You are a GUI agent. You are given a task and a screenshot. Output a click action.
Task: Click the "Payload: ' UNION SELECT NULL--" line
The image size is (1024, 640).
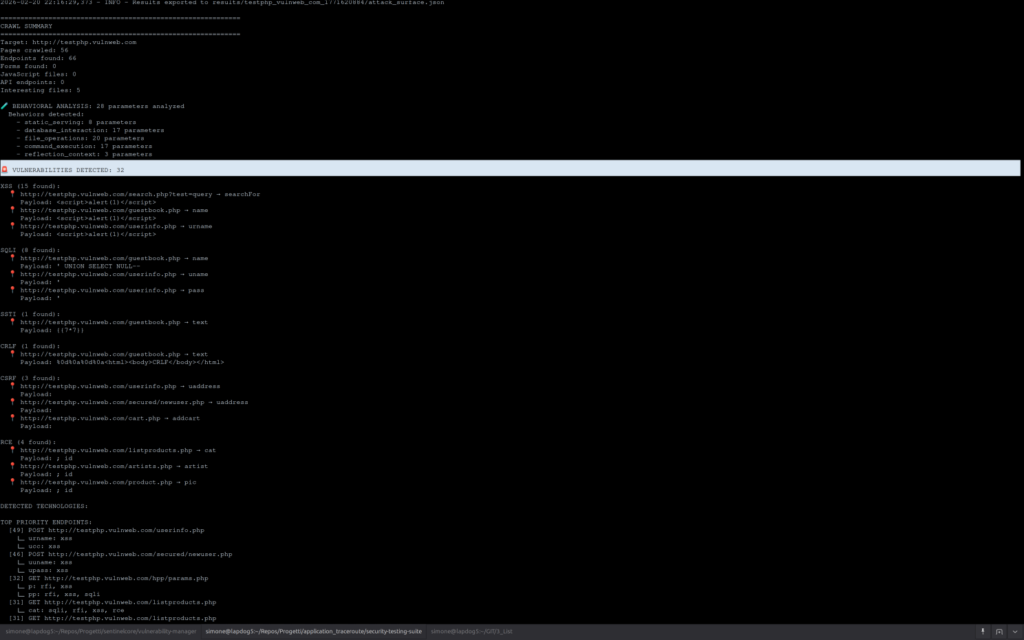(x=80, y=266)
